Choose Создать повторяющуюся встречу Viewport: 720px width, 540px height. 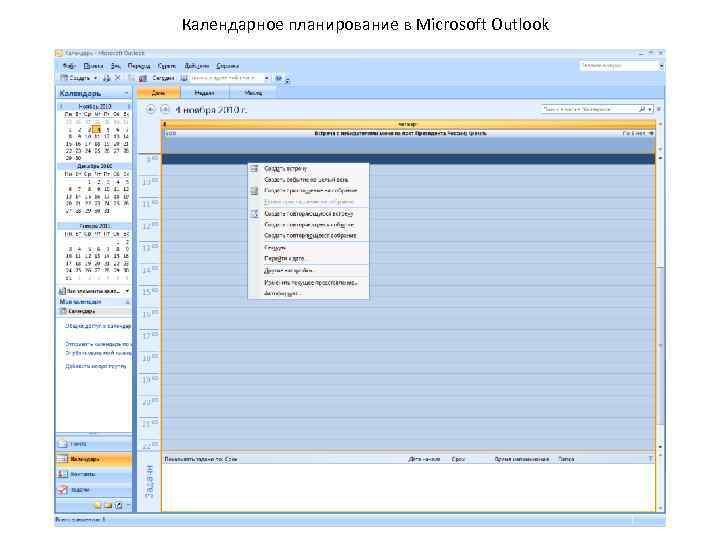pyautogui.click(x=309, y=214)
